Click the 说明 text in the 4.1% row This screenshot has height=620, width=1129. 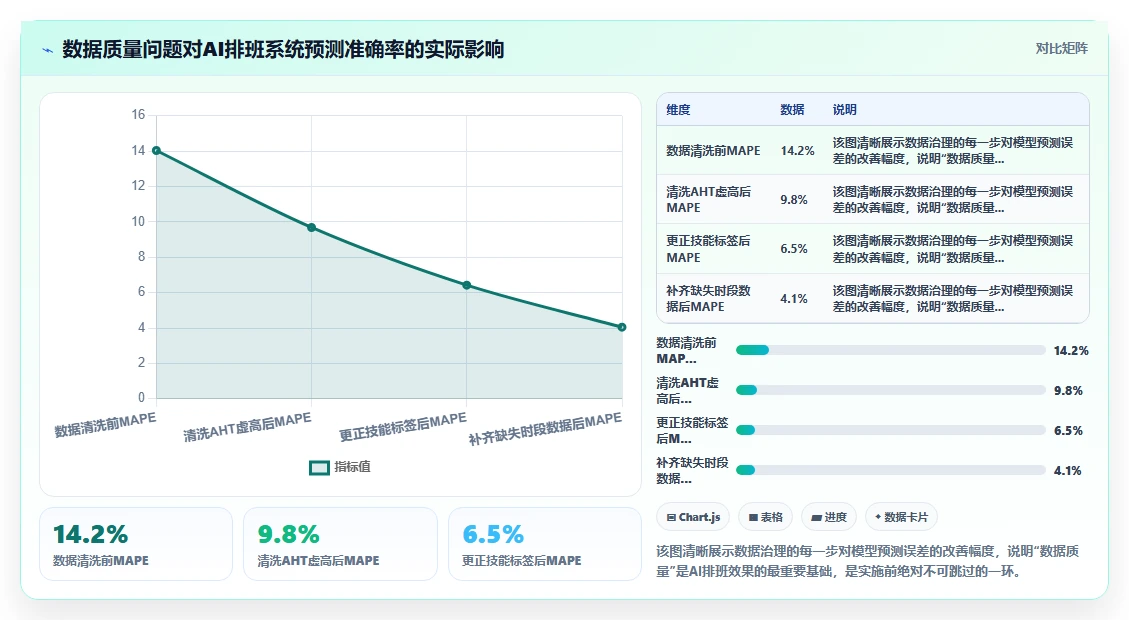click(953, 298)
